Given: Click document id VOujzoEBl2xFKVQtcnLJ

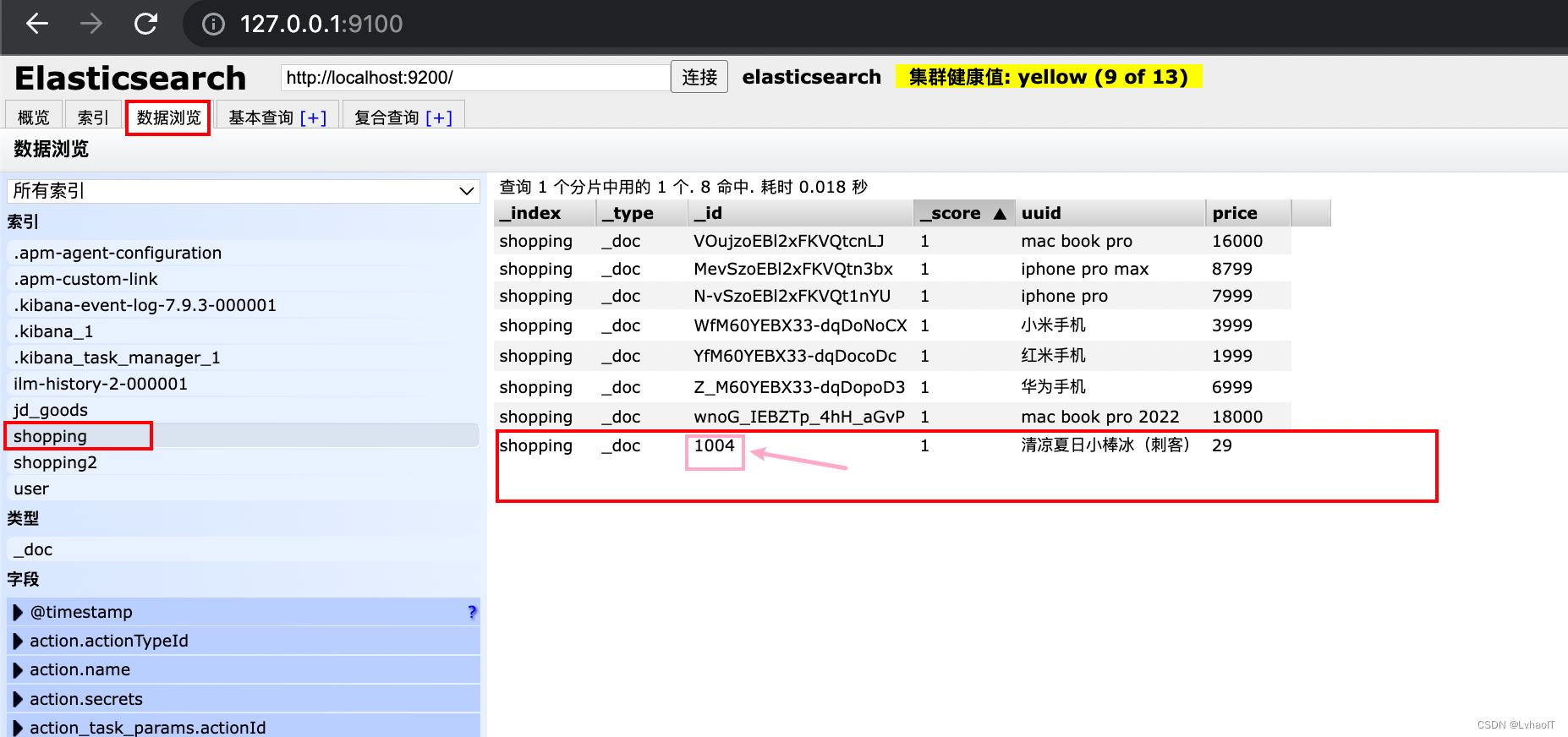Looking at the screenshot, I should (x=789, y=241).
